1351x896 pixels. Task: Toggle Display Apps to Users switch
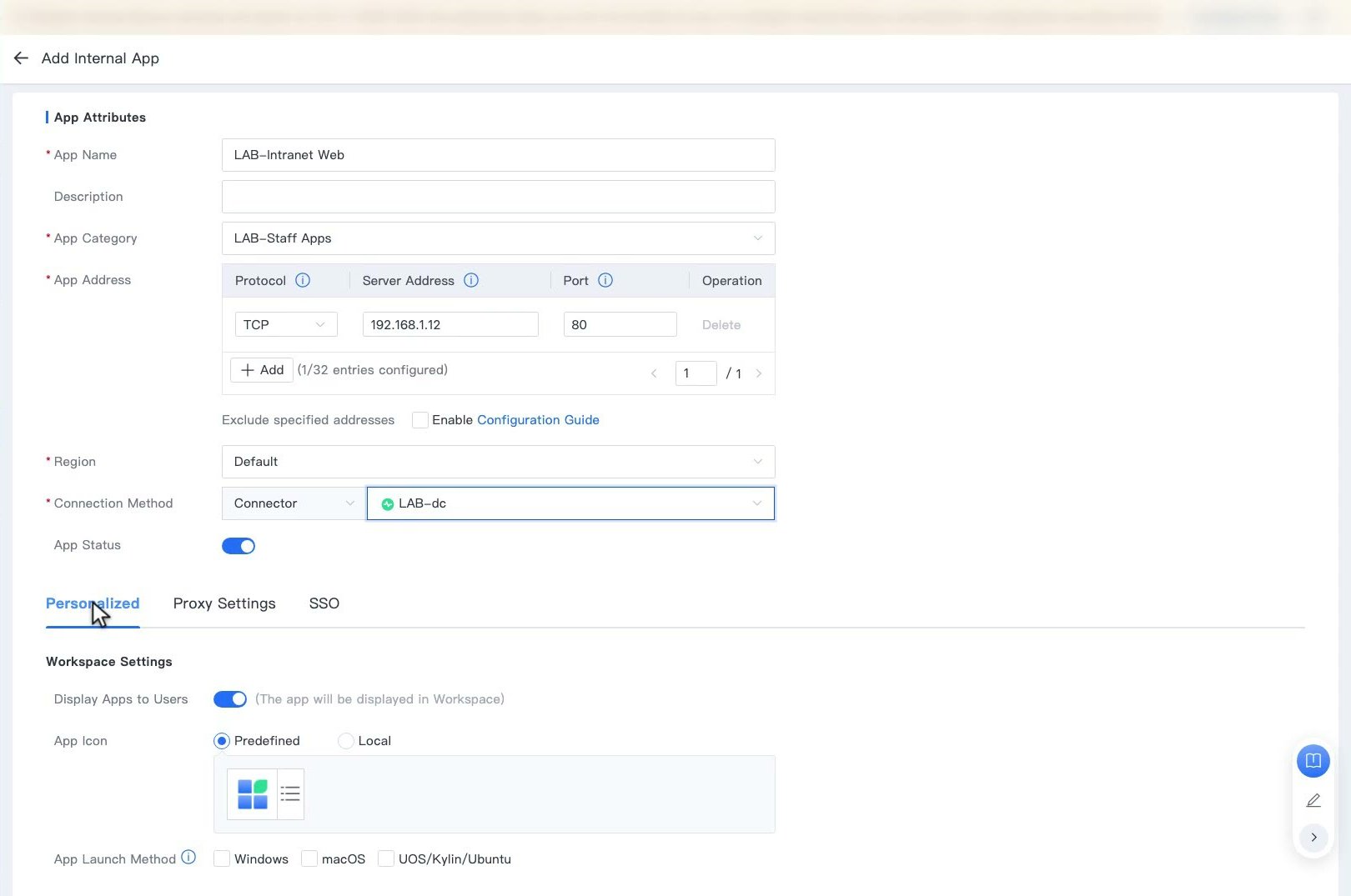click(230, 699)
